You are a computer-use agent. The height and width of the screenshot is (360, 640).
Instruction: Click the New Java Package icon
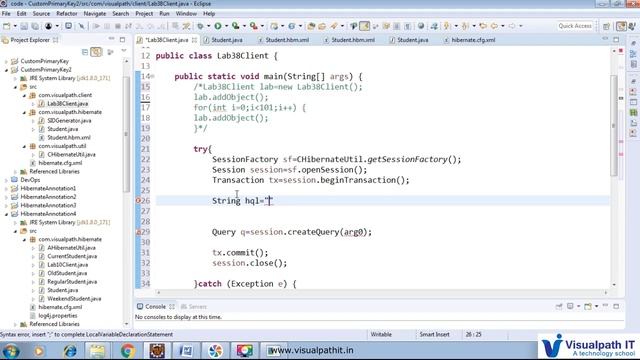(274, 26)
